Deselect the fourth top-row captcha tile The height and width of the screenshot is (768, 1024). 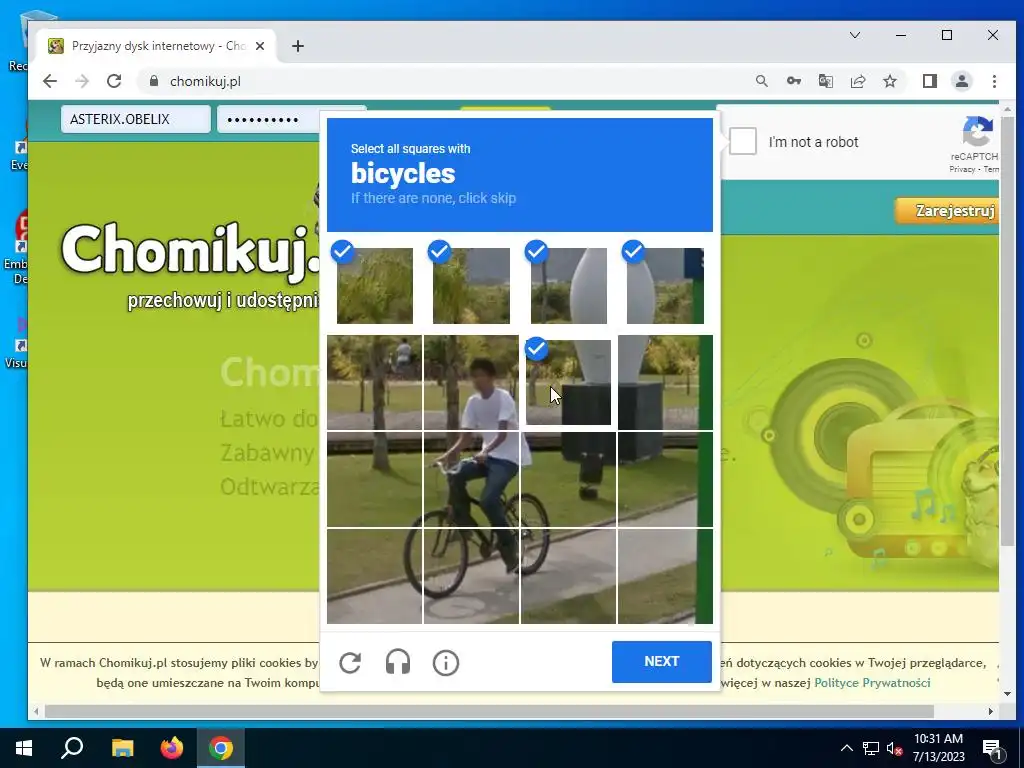(665, 285)
